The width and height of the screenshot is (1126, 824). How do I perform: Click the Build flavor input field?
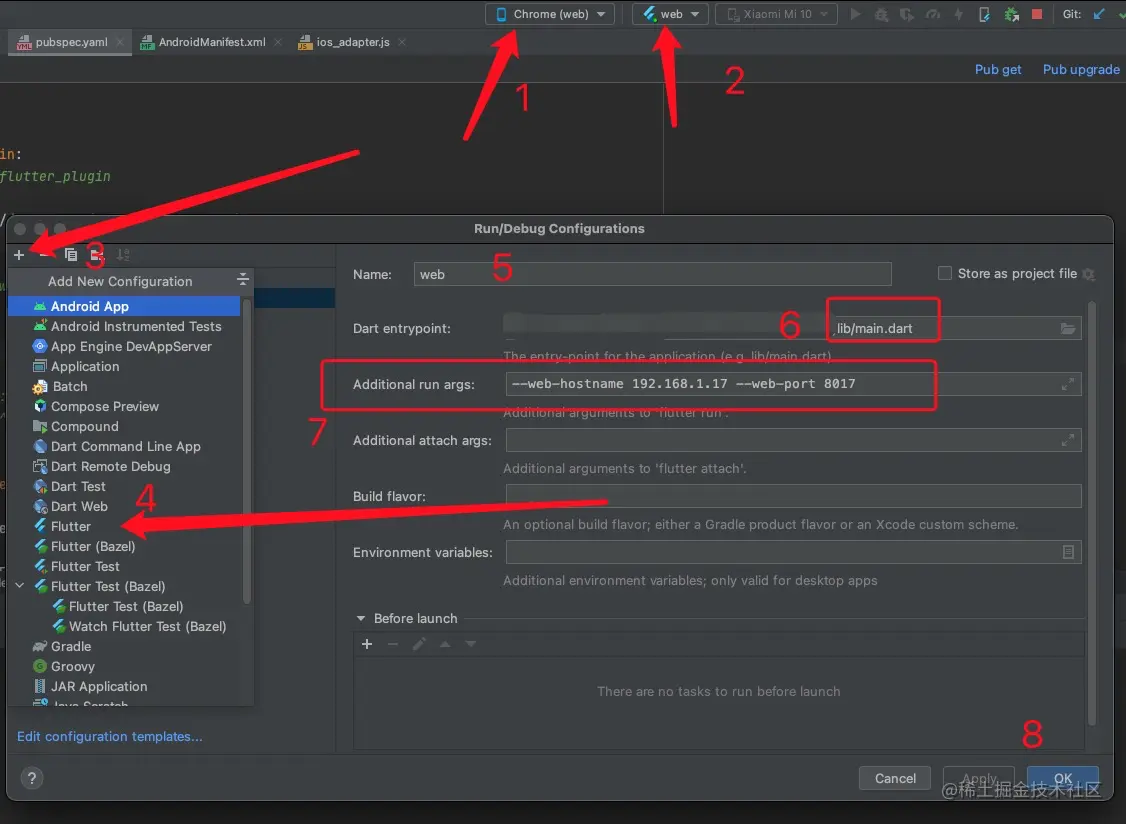click(794, 496)
